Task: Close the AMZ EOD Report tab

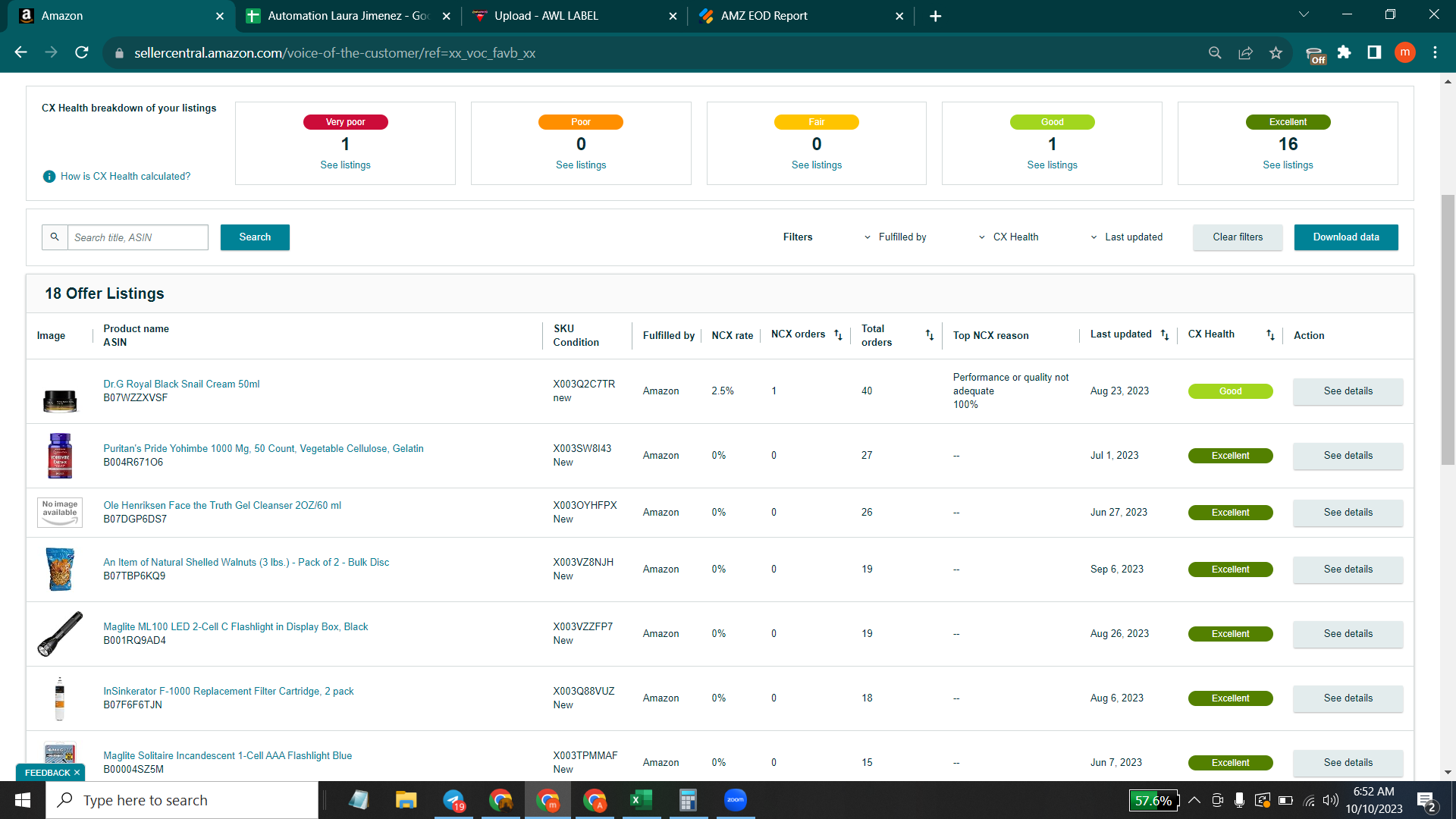Action: [x=899, y=16]
